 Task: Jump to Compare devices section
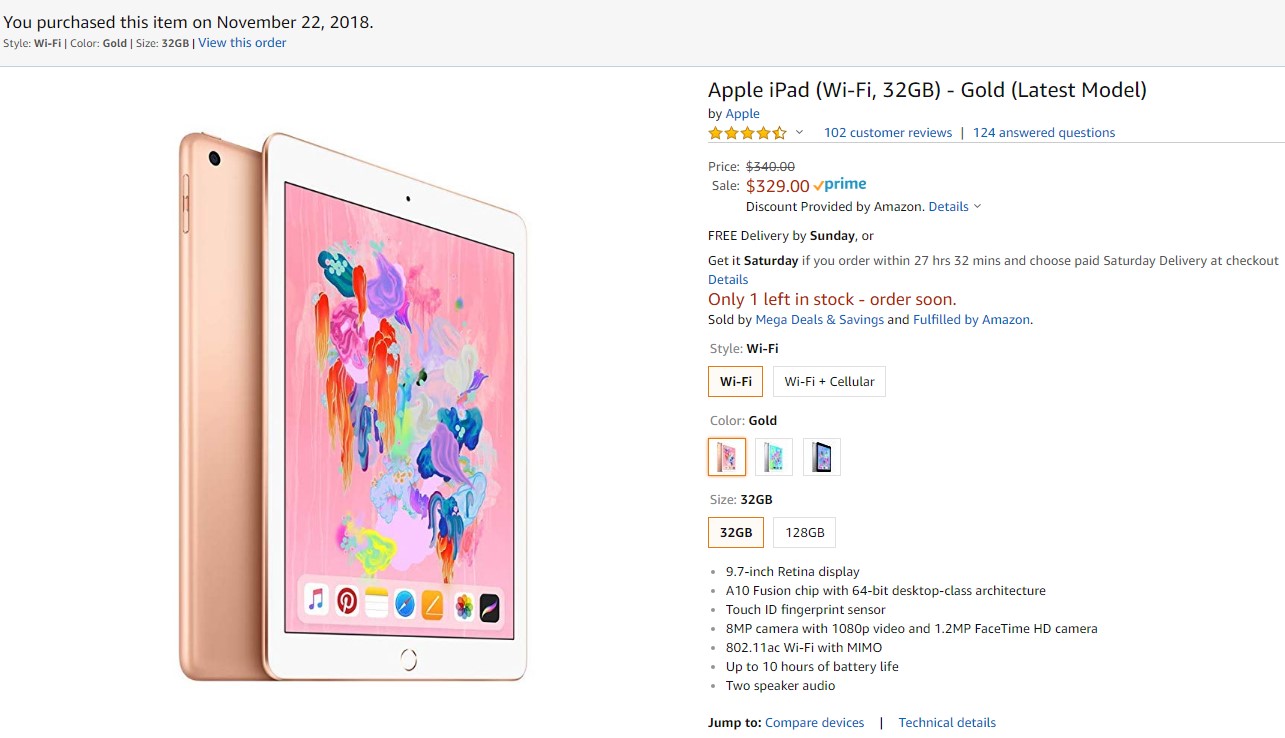point(814,723)
